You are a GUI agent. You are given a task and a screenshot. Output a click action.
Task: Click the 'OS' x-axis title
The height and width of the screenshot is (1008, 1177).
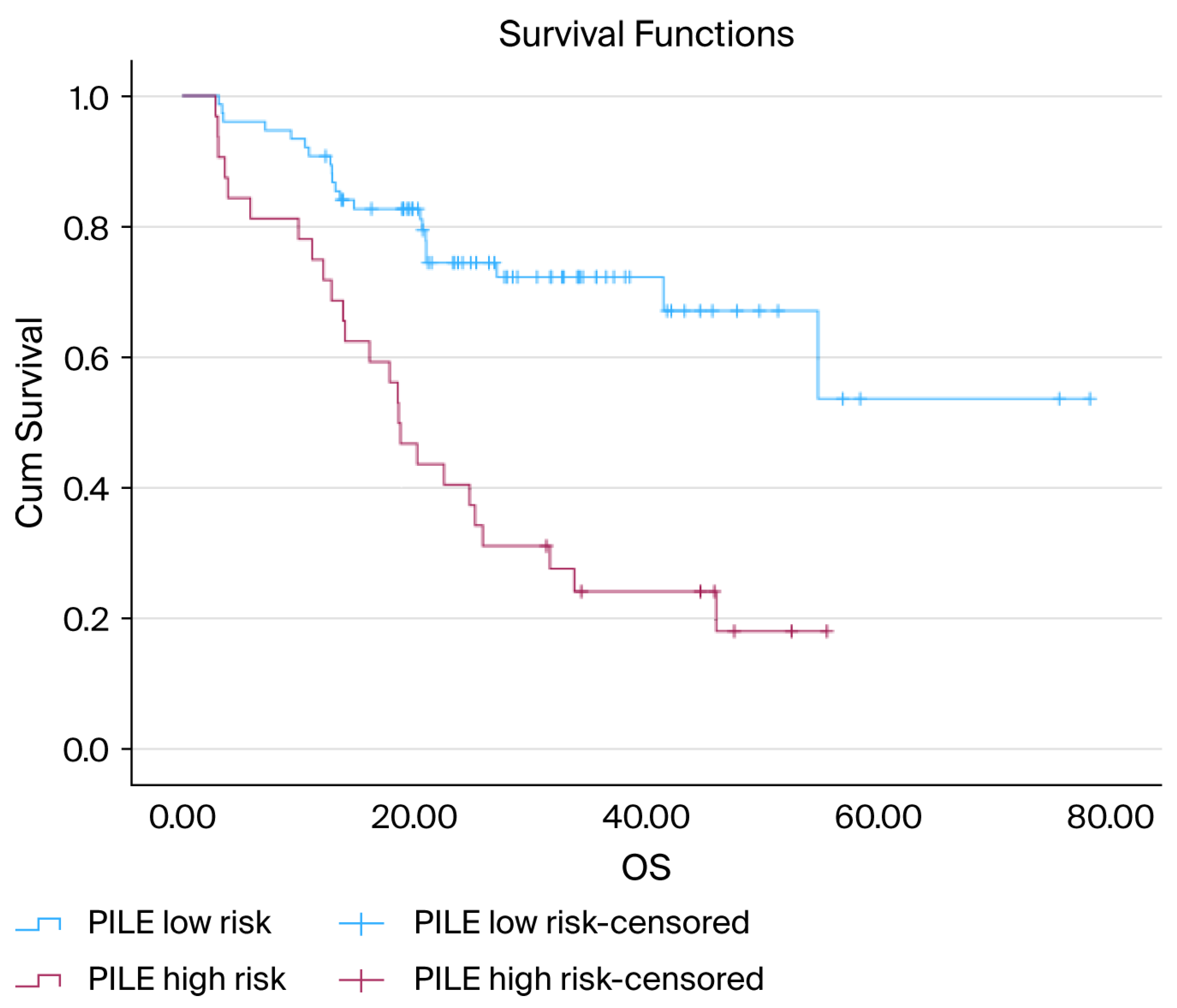[646, 867]
